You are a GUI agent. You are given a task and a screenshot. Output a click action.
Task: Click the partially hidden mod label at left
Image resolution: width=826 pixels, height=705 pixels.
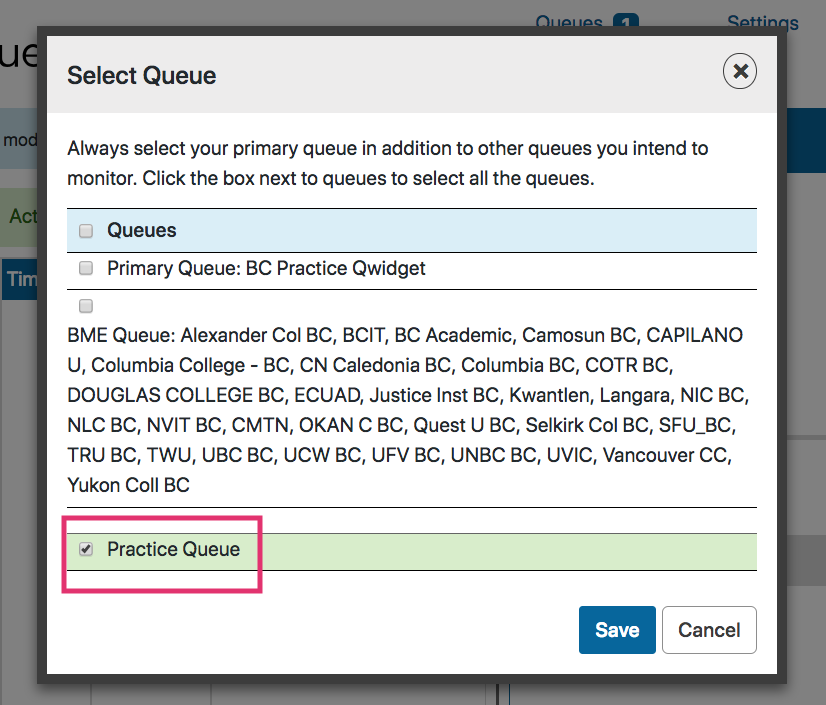pyautogui.click(x=19, y=140)
